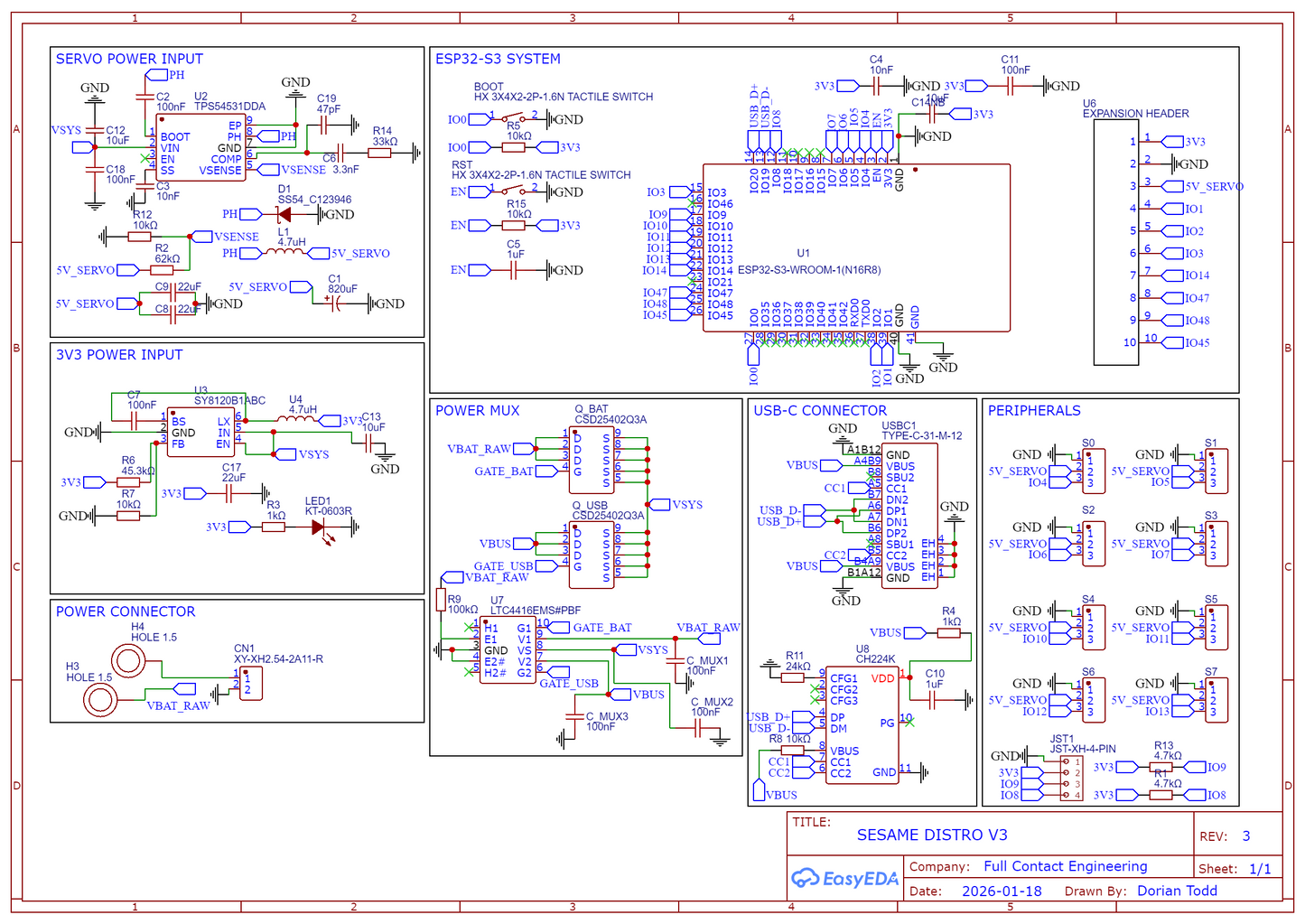This screenshot has height=924, width=1305.
Task: Click the date 2026-01-18 in title block
Action: click(1002, 891)
